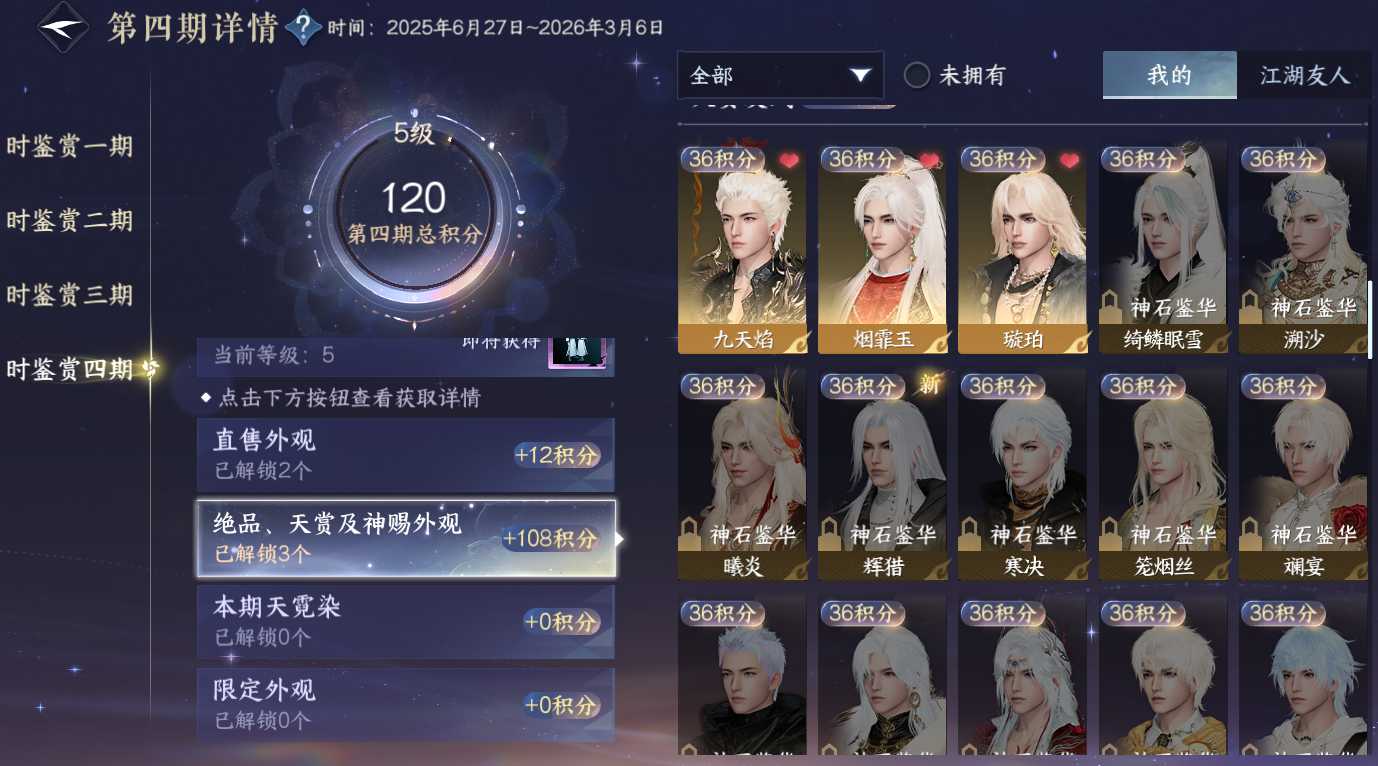Open the 全部 filter dropdown

tap(780, 76)
